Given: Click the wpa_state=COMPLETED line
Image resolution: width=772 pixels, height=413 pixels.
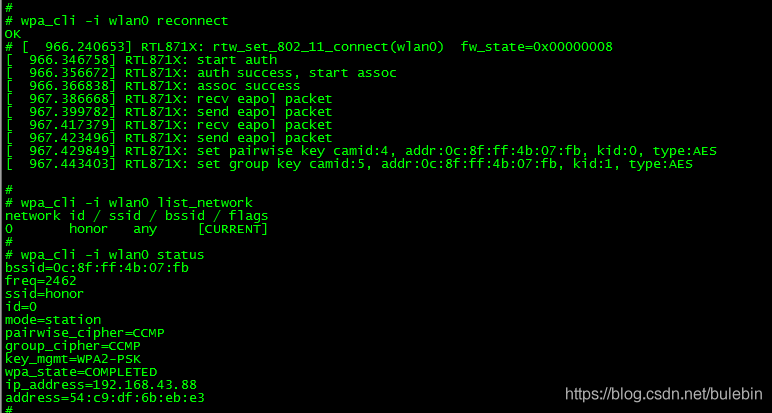Looking at the screenshot, I should tap(81, 372).
